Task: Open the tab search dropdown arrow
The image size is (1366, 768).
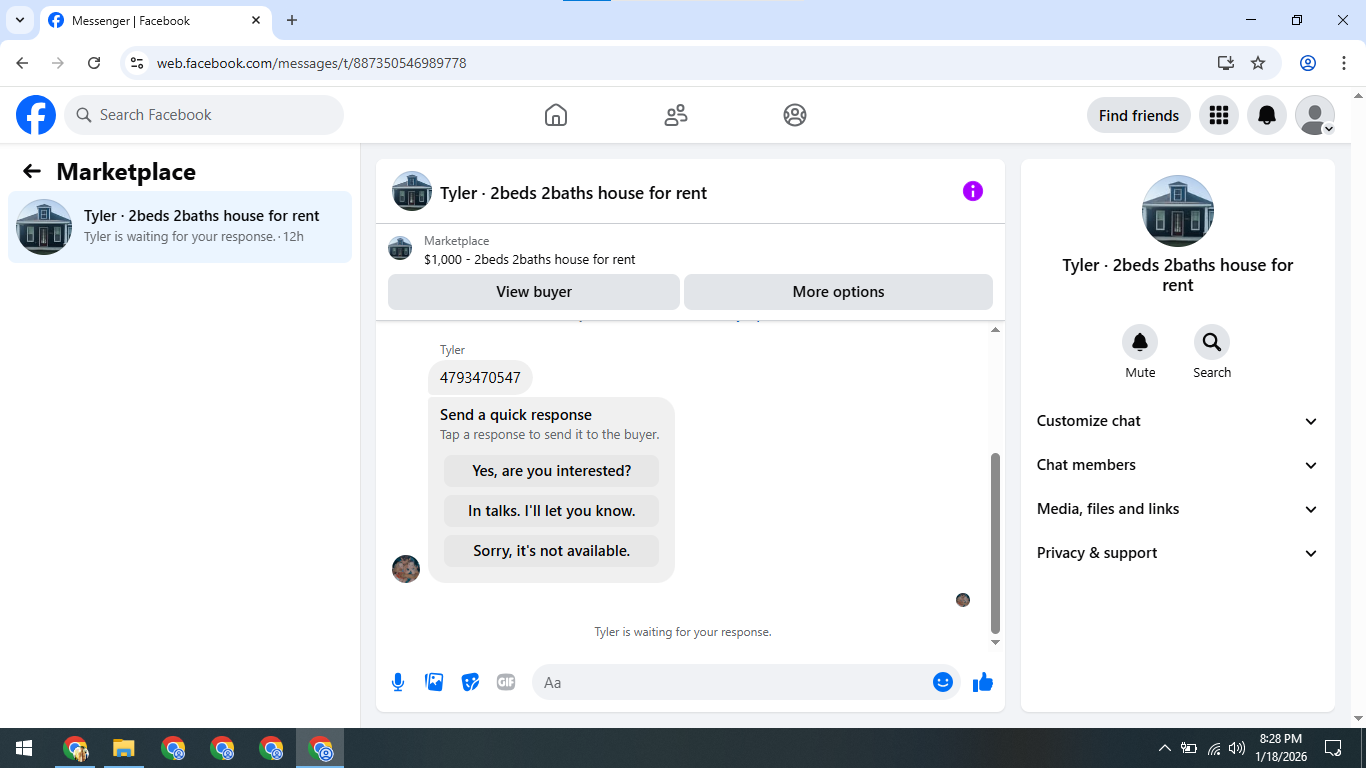Action: pyautogui.click(x=19, y=21)
